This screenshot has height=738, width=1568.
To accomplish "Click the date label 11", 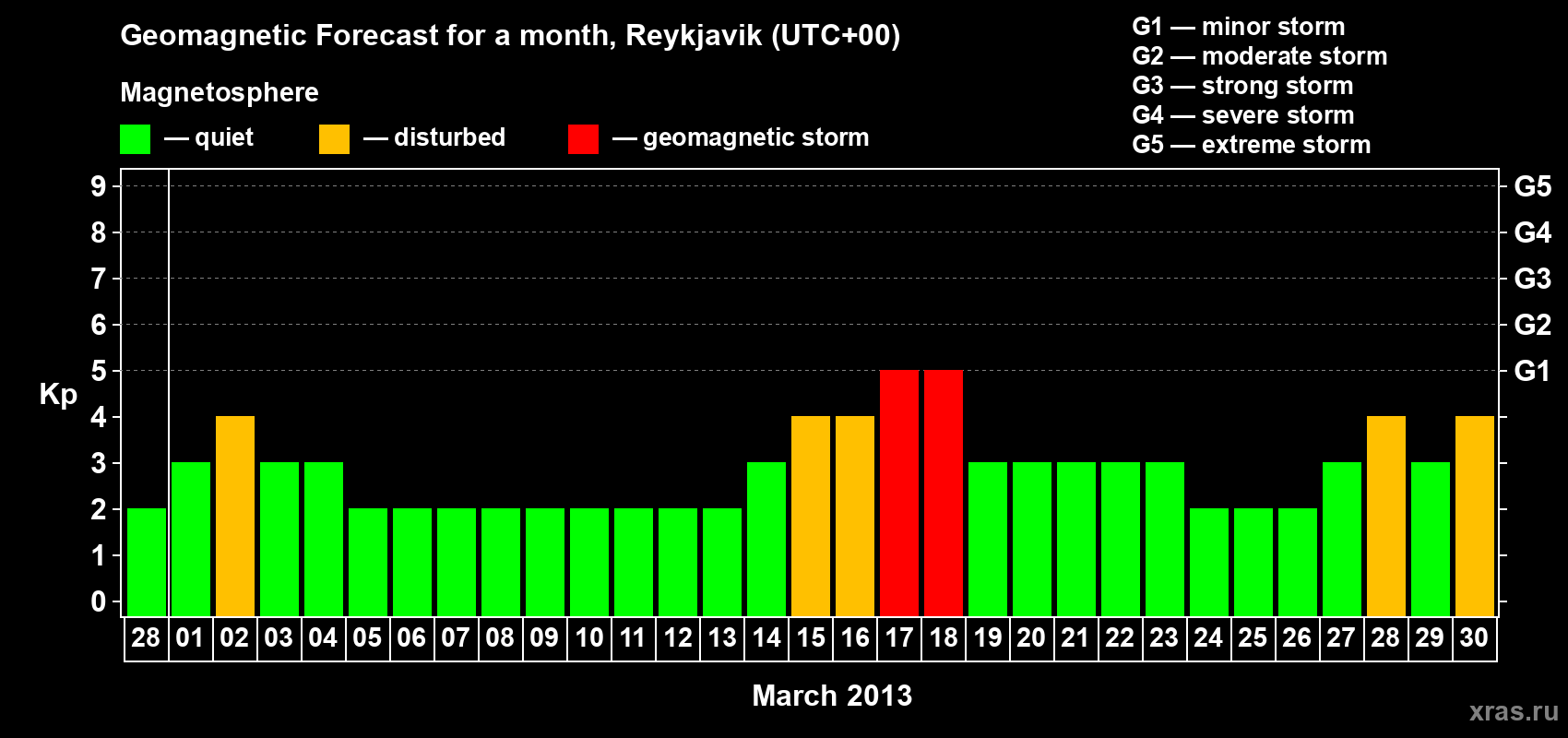I will pyautogui.click(x=633, y=638).
